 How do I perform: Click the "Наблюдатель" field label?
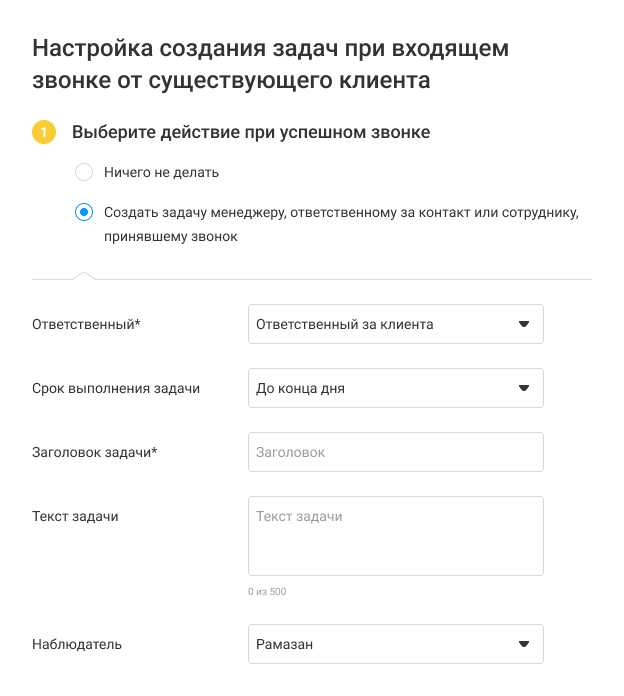click(x=77, y=644)
